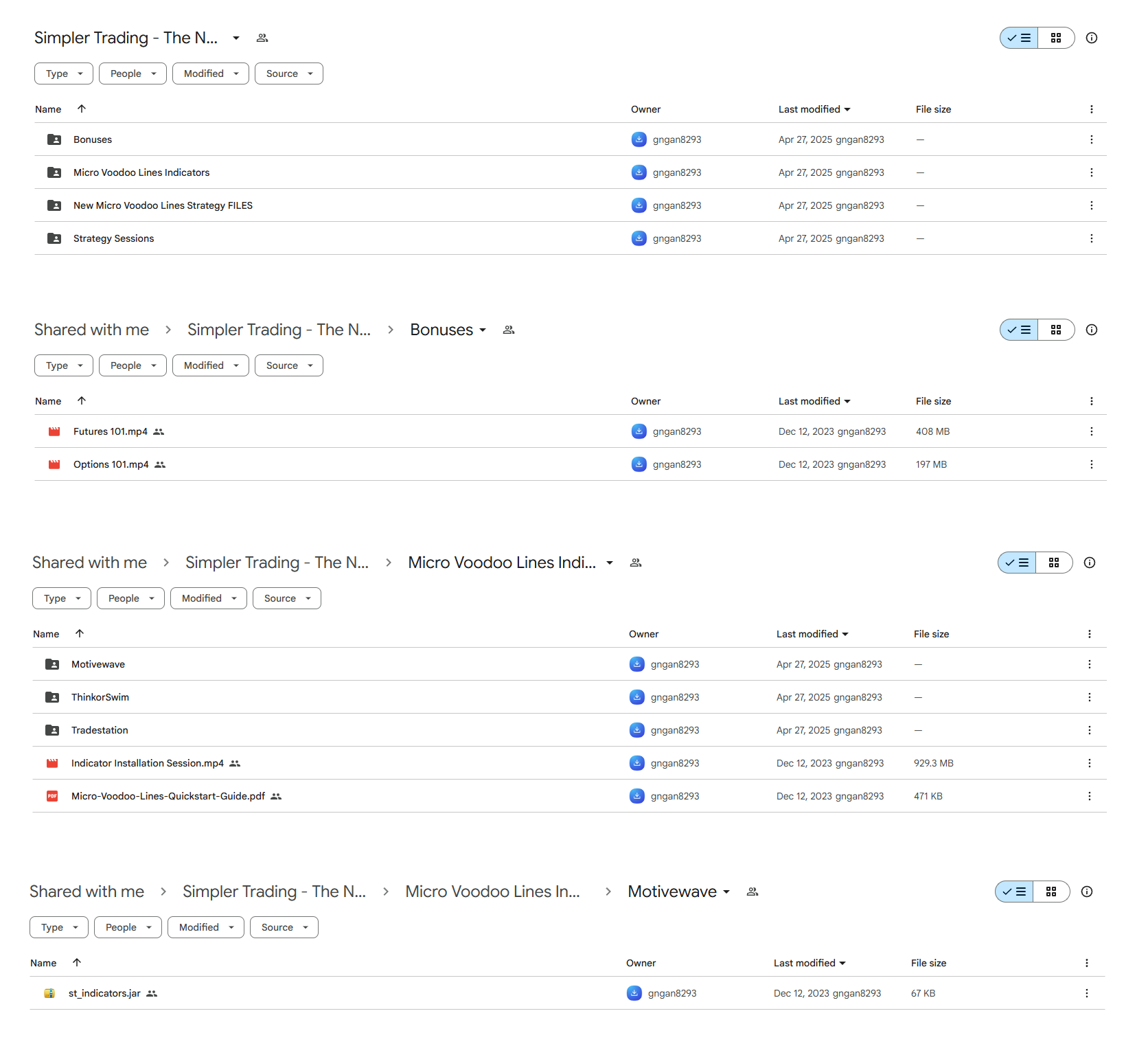Open Indicator Installation Session.mp4

point(569,763)
